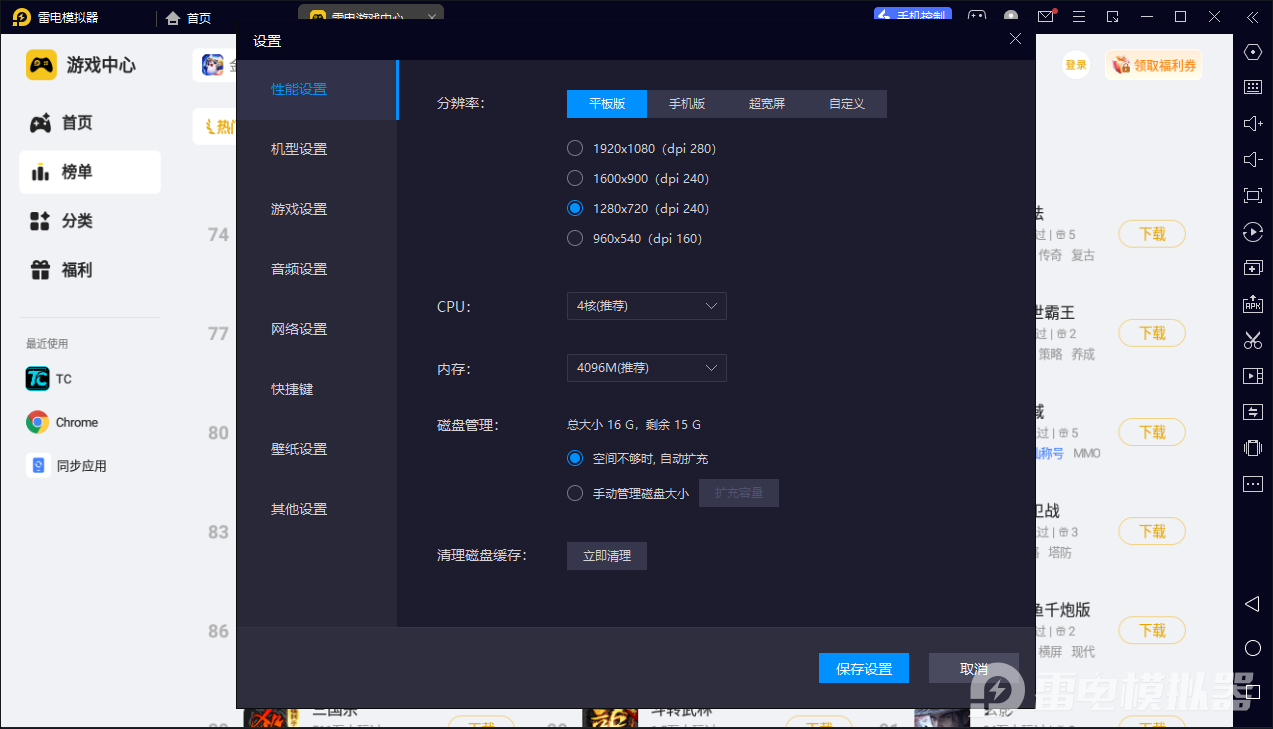Click the volume down speaker icon

coord(1253,160)
